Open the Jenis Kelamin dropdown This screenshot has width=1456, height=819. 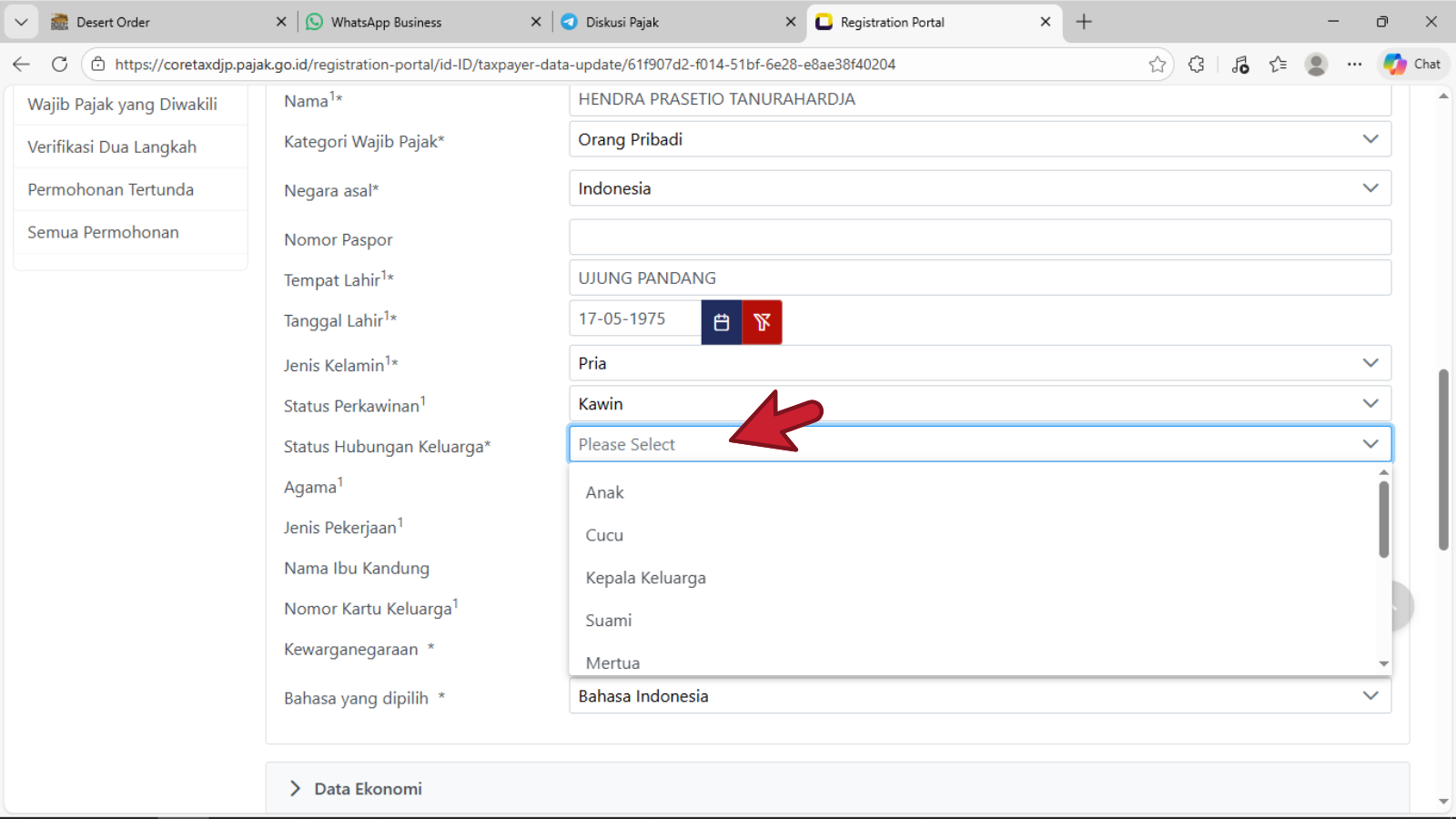979,363
